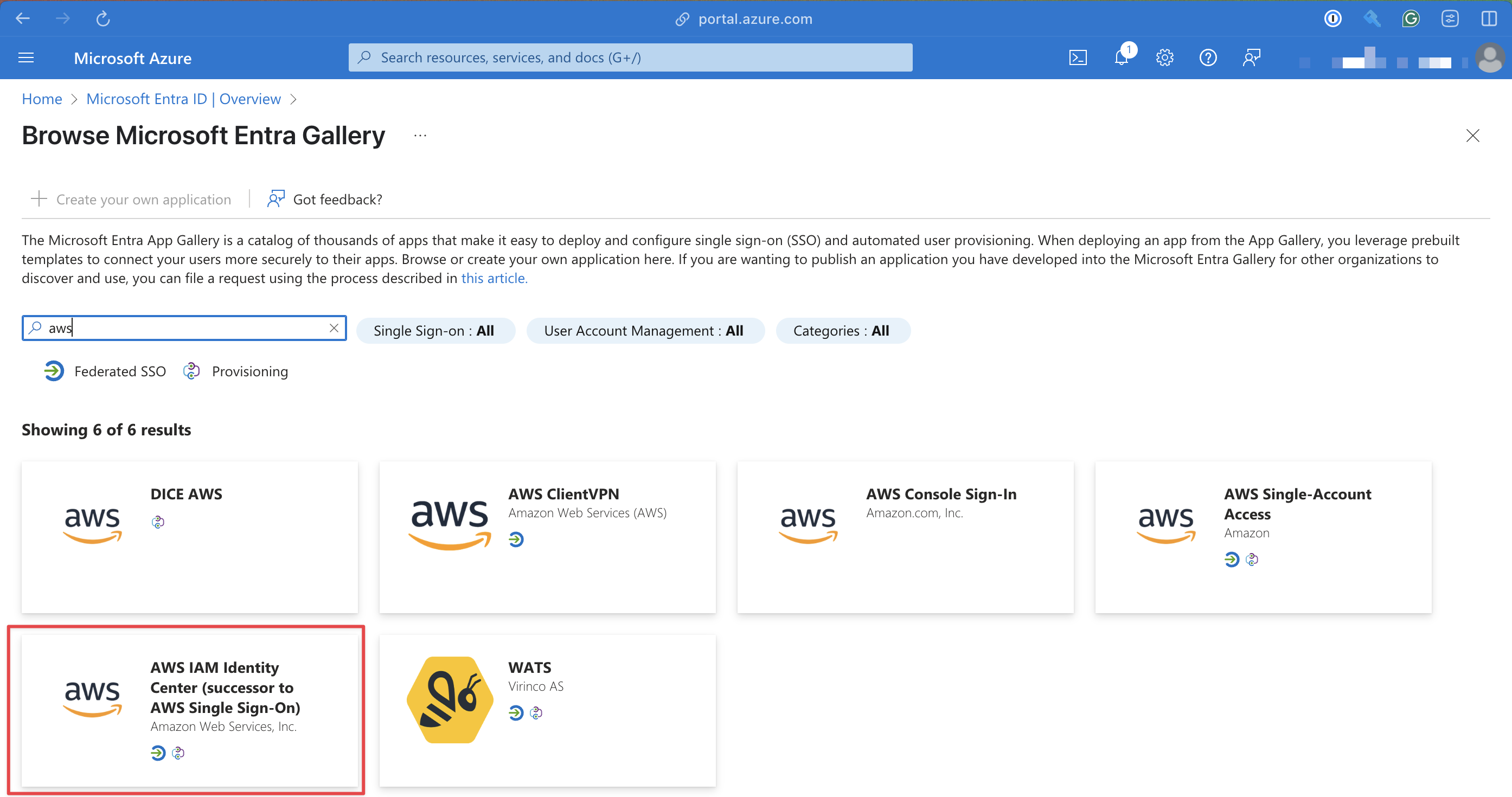Click the 'Showing 6 of 6 results' text
Screen dimensions: 1512x797
point(106,429)
